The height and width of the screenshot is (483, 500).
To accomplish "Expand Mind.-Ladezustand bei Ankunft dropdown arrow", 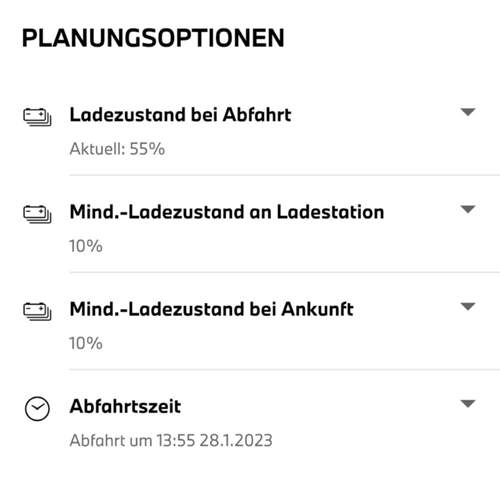I will point(468,306).
